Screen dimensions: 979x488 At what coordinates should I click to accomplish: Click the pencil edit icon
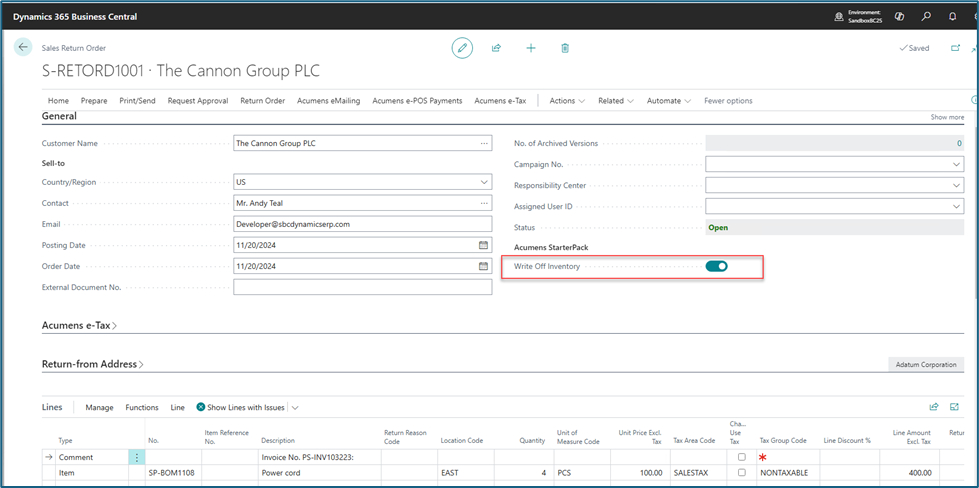coord(462,48)
